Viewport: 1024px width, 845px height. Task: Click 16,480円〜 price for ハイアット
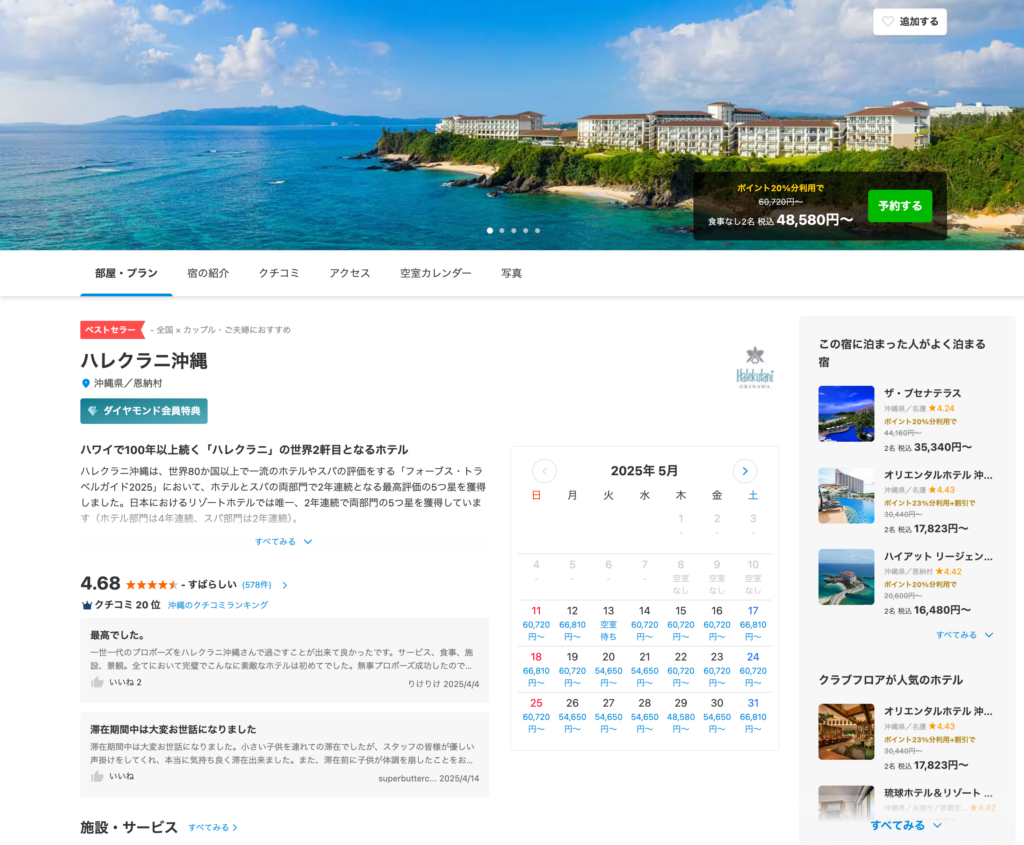pos(942,610)
